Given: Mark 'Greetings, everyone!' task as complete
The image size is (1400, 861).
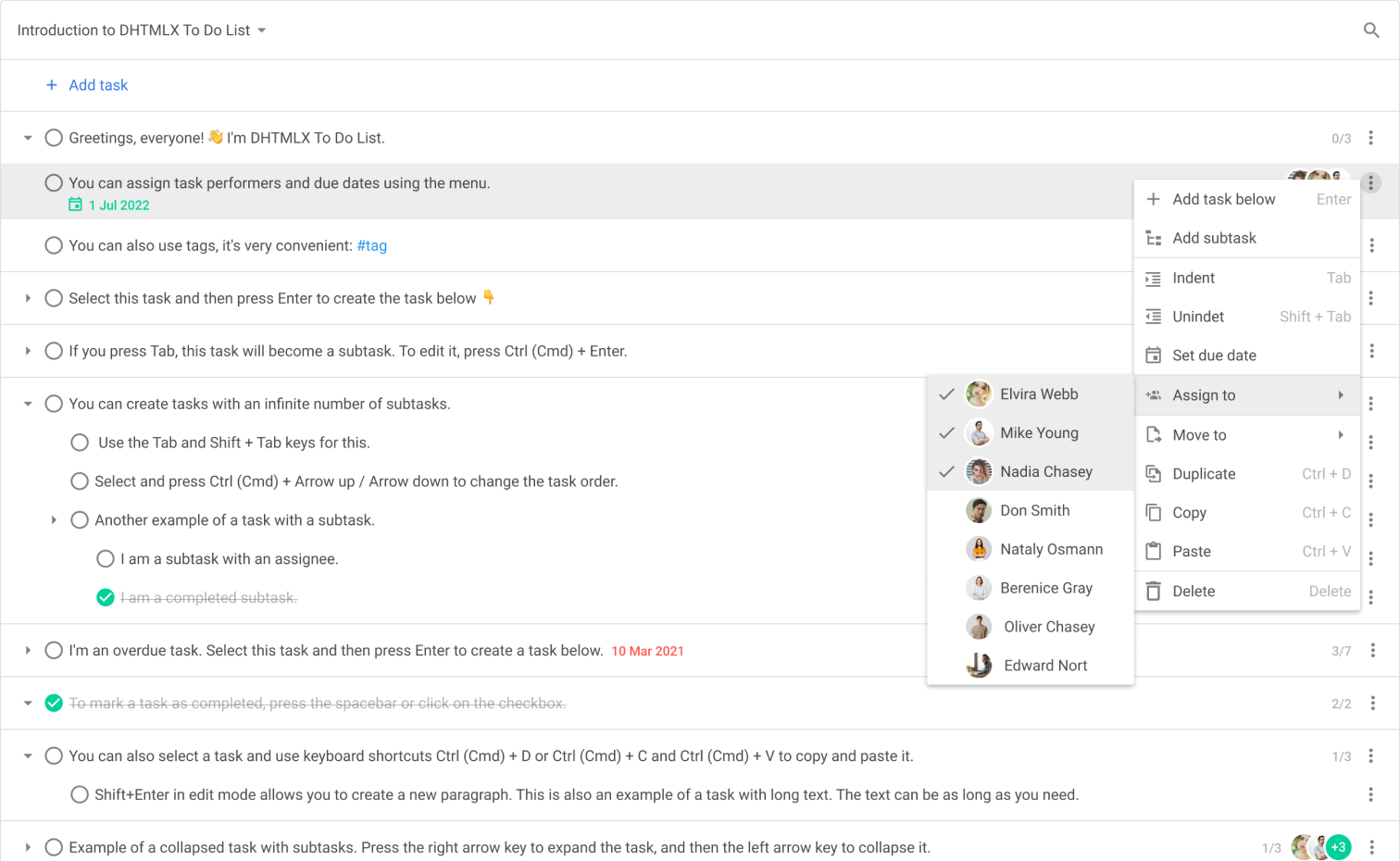Looking at the screenshot, I should pos(54,138).
